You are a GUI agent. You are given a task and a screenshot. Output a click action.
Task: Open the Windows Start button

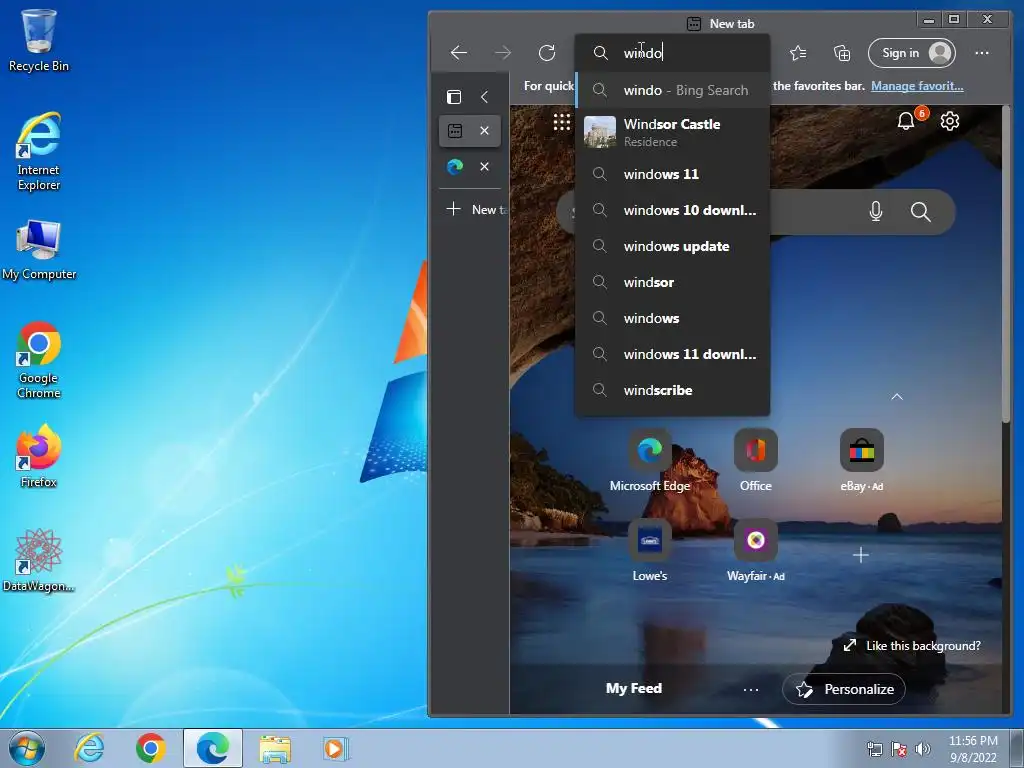pos(26,748)
